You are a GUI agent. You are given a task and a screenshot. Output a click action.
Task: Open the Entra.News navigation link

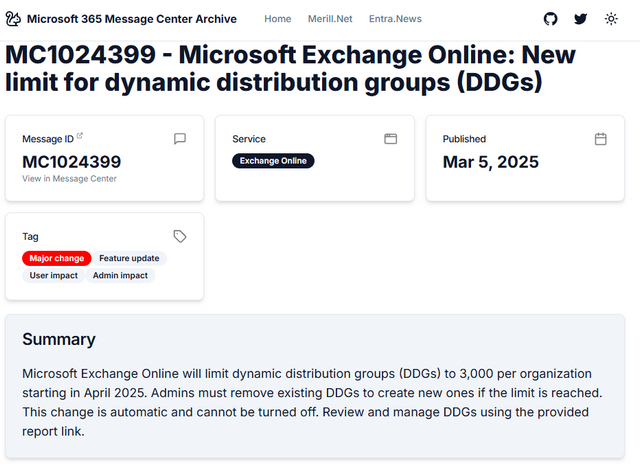tap(395, 19)
